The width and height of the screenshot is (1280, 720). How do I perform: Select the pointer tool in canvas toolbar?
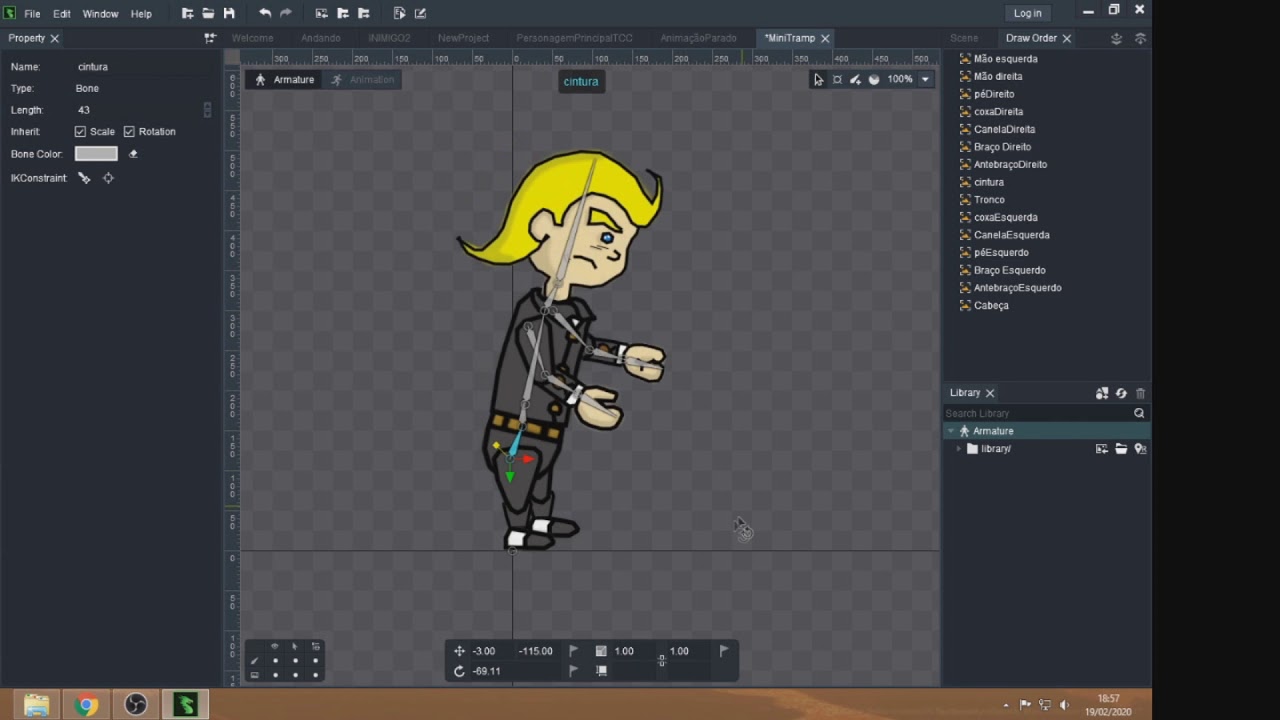818,79
